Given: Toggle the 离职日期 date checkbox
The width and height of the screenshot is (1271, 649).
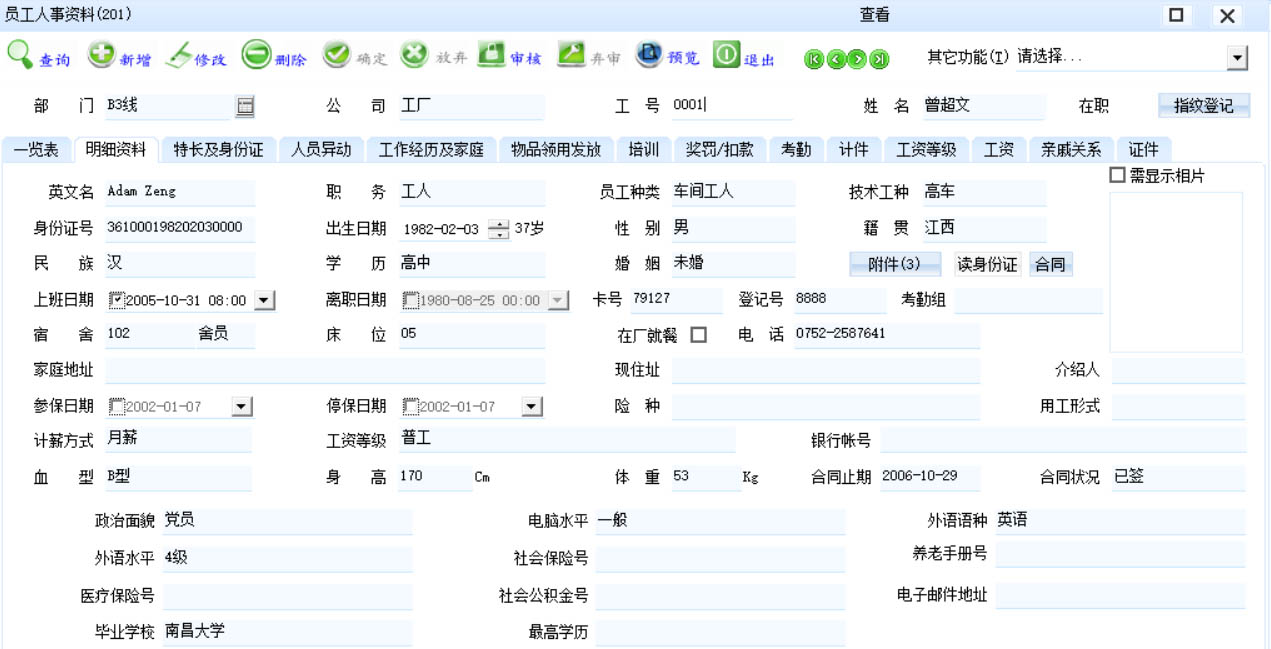Looking at the screenshot, I should (411, 299).
